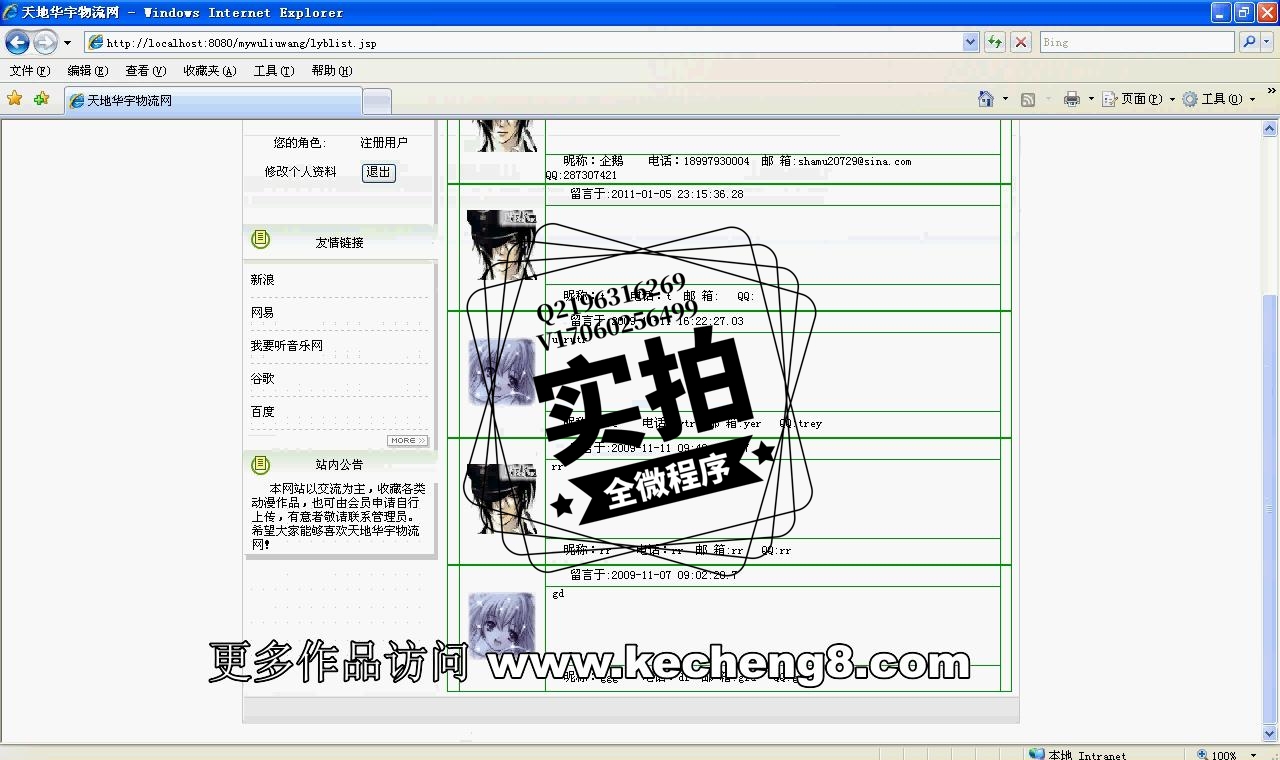Click the Print icon

pyautogui.click(x=1072, y=99)
